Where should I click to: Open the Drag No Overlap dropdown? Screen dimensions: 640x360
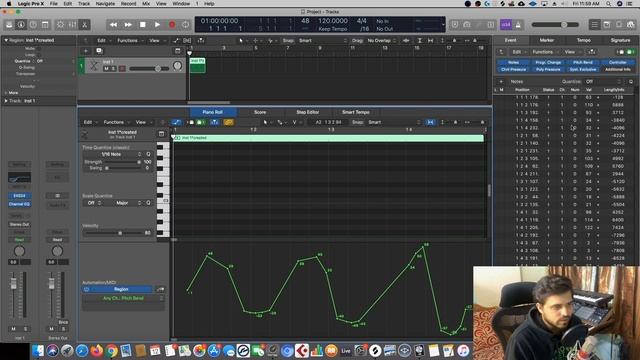[x=381, y=40]
